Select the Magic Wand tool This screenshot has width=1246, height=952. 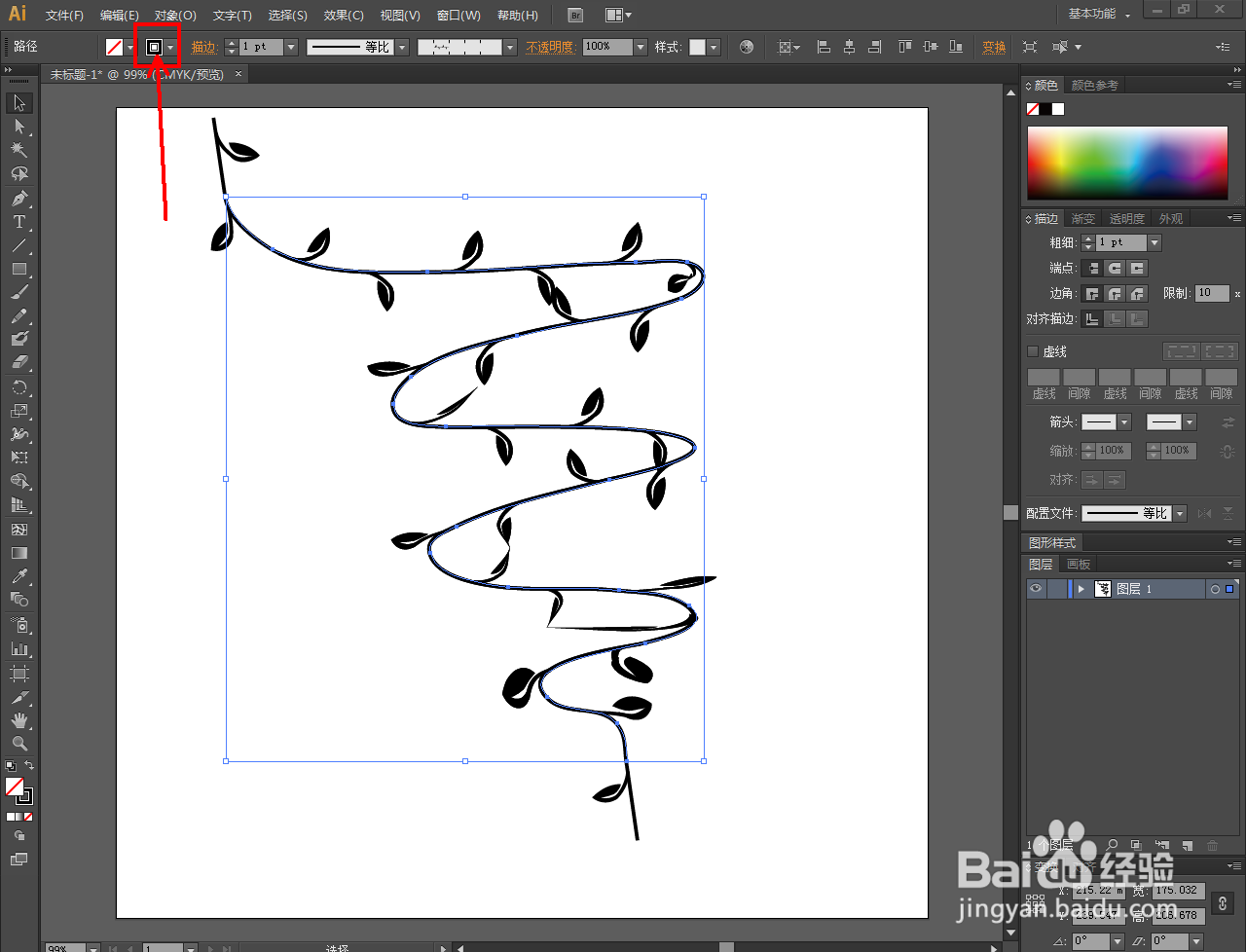point(19,150)
